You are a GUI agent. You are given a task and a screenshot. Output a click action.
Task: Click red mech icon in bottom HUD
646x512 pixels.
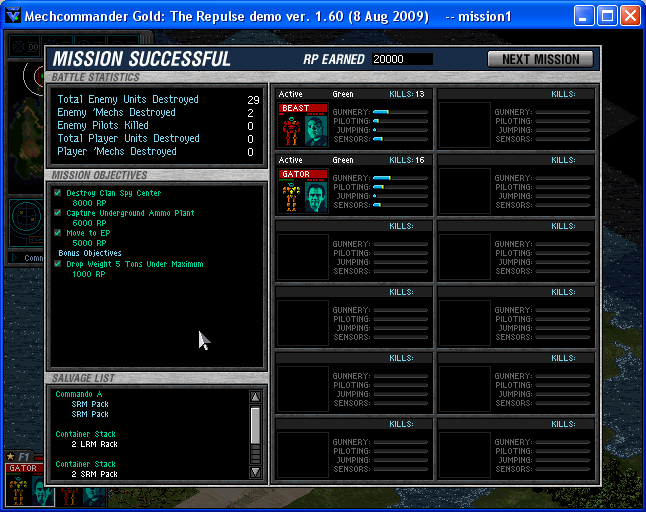click(69, 496)
